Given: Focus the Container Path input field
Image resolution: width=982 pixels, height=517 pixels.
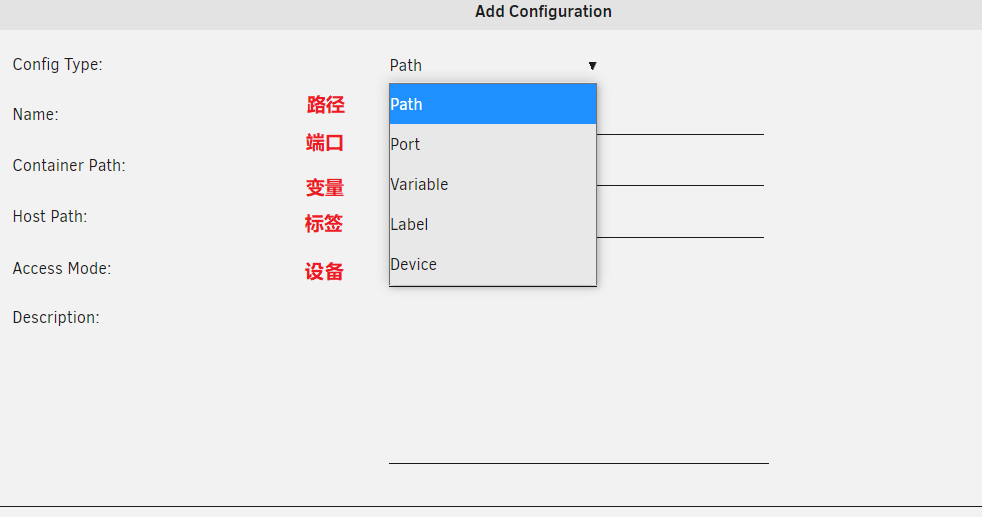Looking at the screenshot, I should pos(680,171).
